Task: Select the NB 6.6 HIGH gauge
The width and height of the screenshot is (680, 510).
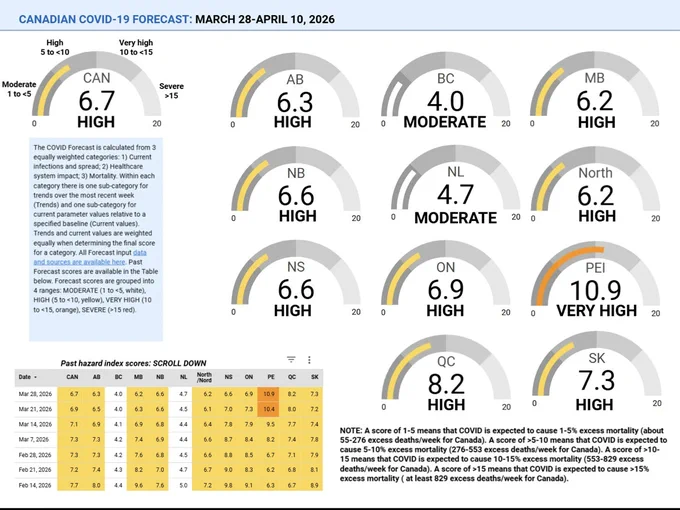Action: (296, 185)
